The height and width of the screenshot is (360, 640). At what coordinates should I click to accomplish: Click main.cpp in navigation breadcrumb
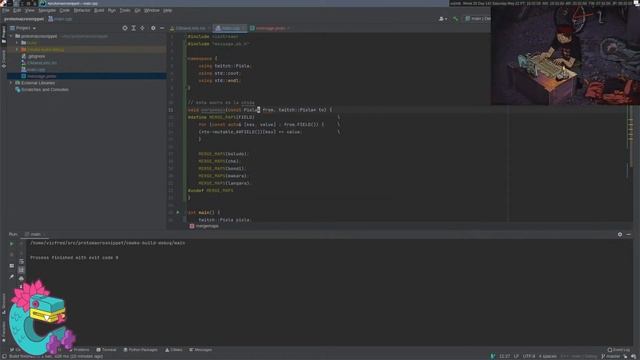[x=60, y=19]
